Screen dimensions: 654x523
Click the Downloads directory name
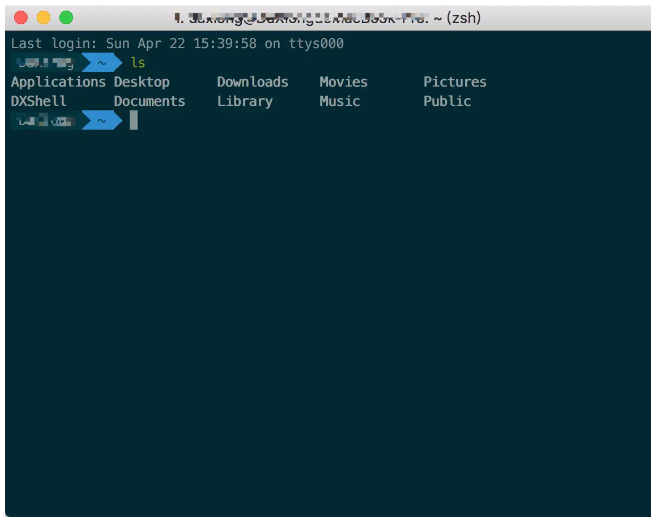click(x=253, y=82)
